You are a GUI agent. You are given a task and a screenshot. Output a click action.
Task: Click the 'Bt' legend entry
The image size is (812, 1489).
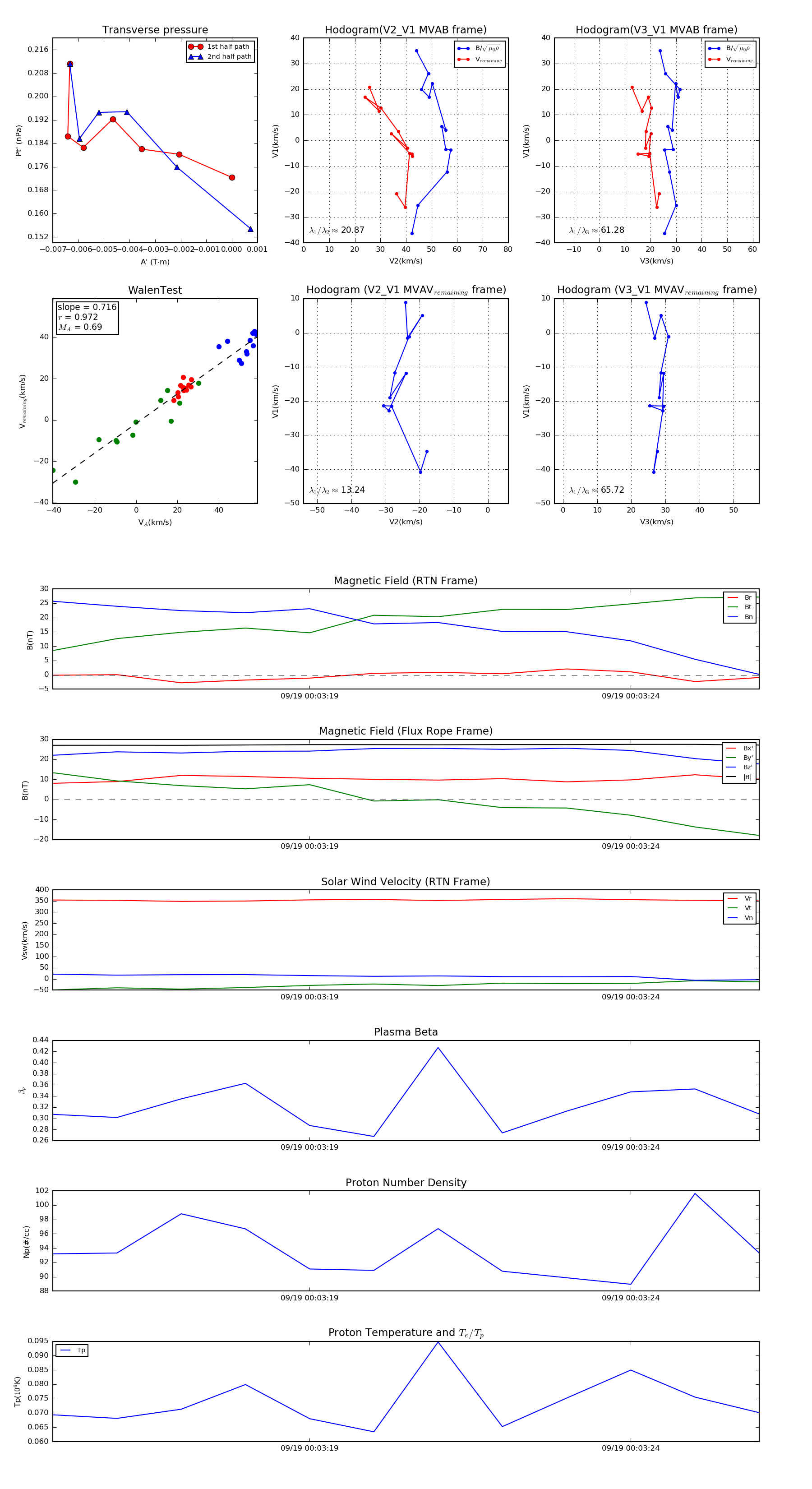[x=740, y=607]
